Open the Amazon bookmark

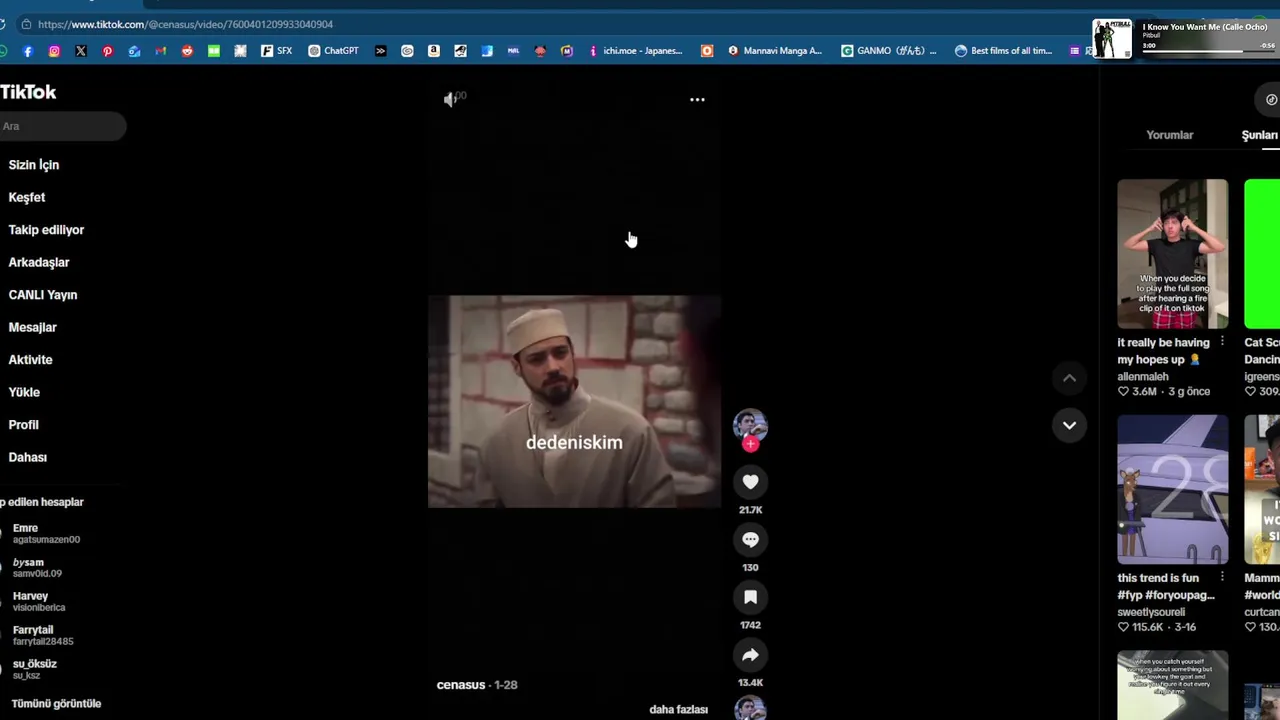(x=433, y=51)
